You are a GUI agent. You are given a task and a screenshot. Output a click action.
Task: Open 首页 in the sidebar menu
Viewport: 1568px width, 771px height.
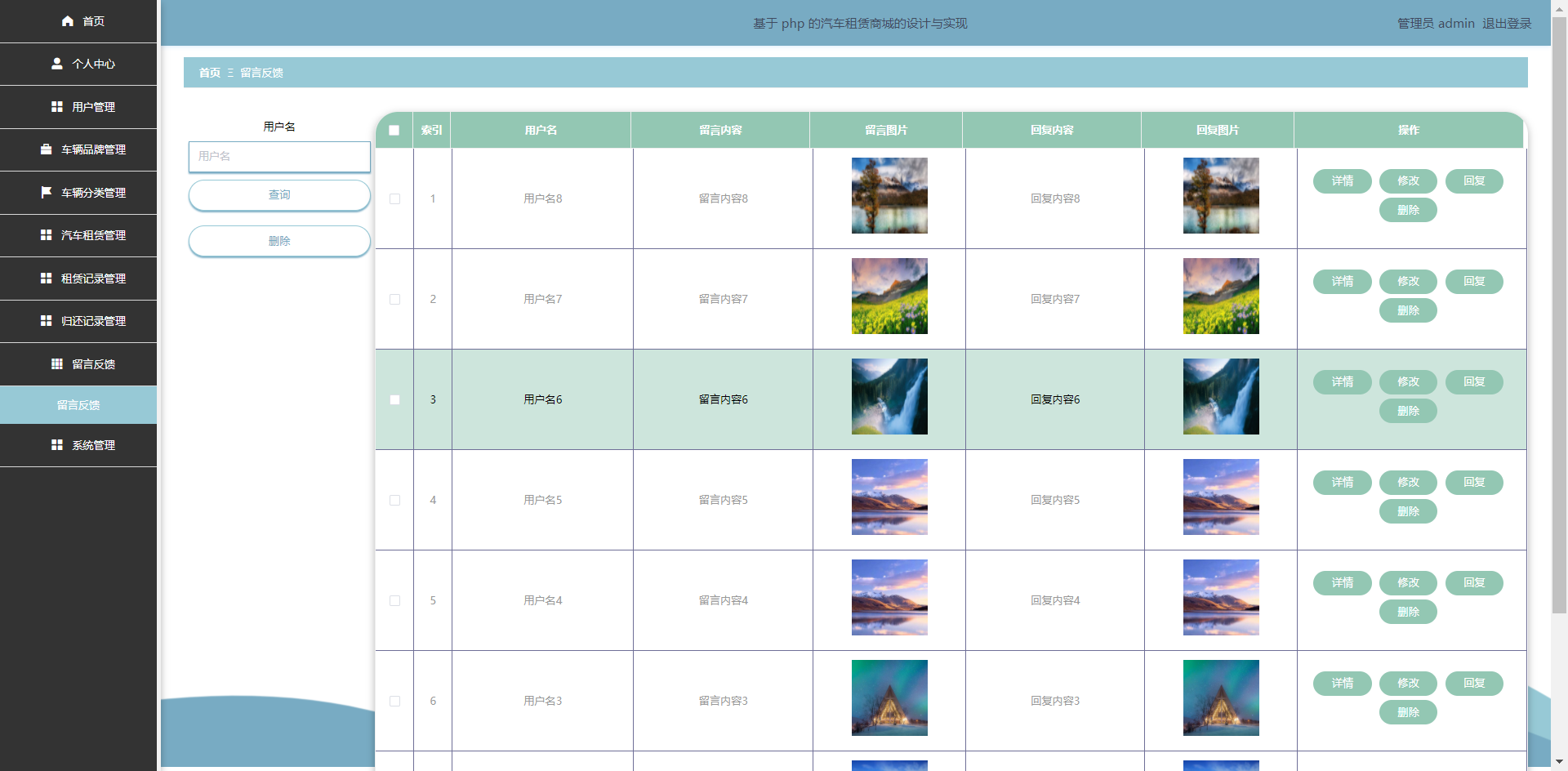pos(78,21)
